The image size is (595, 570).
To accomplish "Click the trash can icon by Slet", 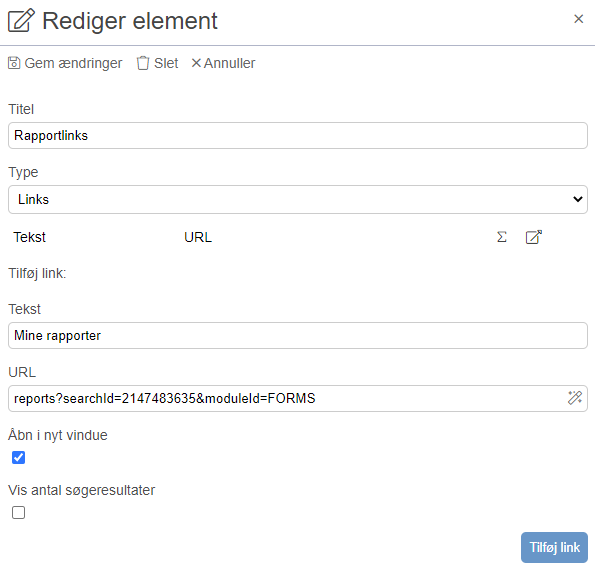I will coord(143,63).
